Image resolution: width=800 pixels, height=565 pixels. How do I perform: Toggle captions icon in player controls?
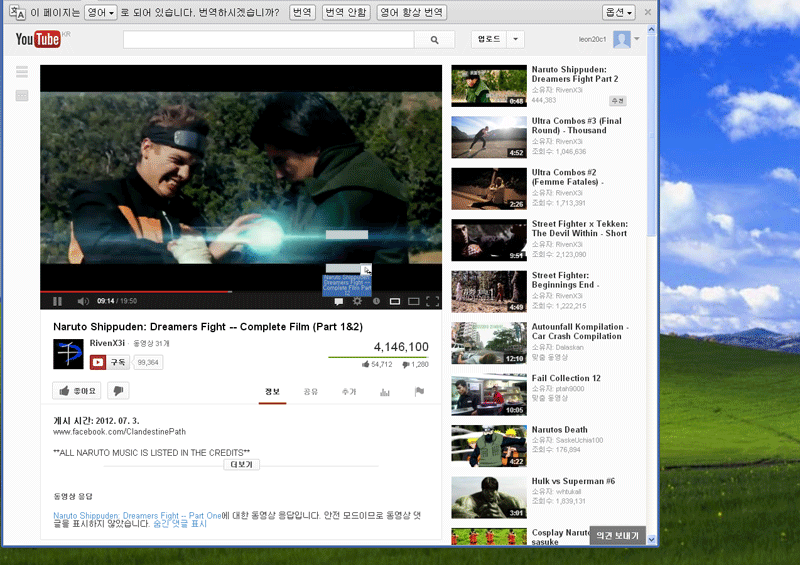tap(338, 302)
